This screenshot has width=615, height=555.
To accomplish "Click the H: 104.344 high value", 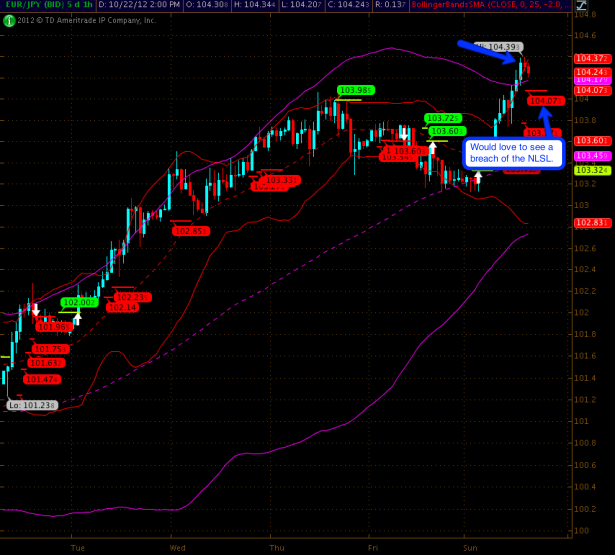I will tap(255, 5).
